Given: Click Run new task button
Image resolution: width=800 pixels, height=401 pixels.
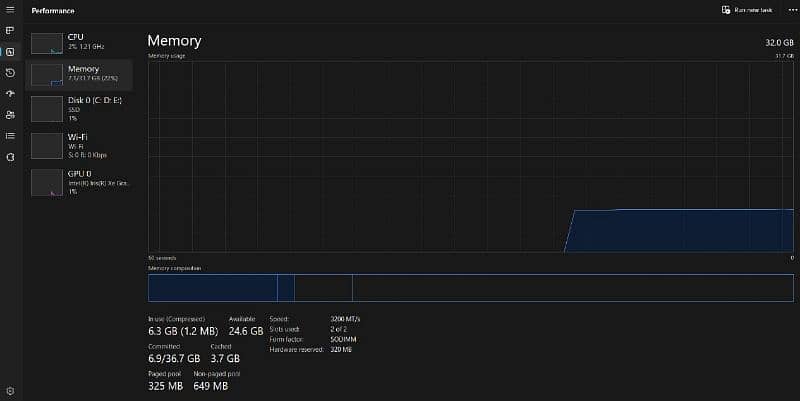Looking at the screenshot, I should 746,10.
